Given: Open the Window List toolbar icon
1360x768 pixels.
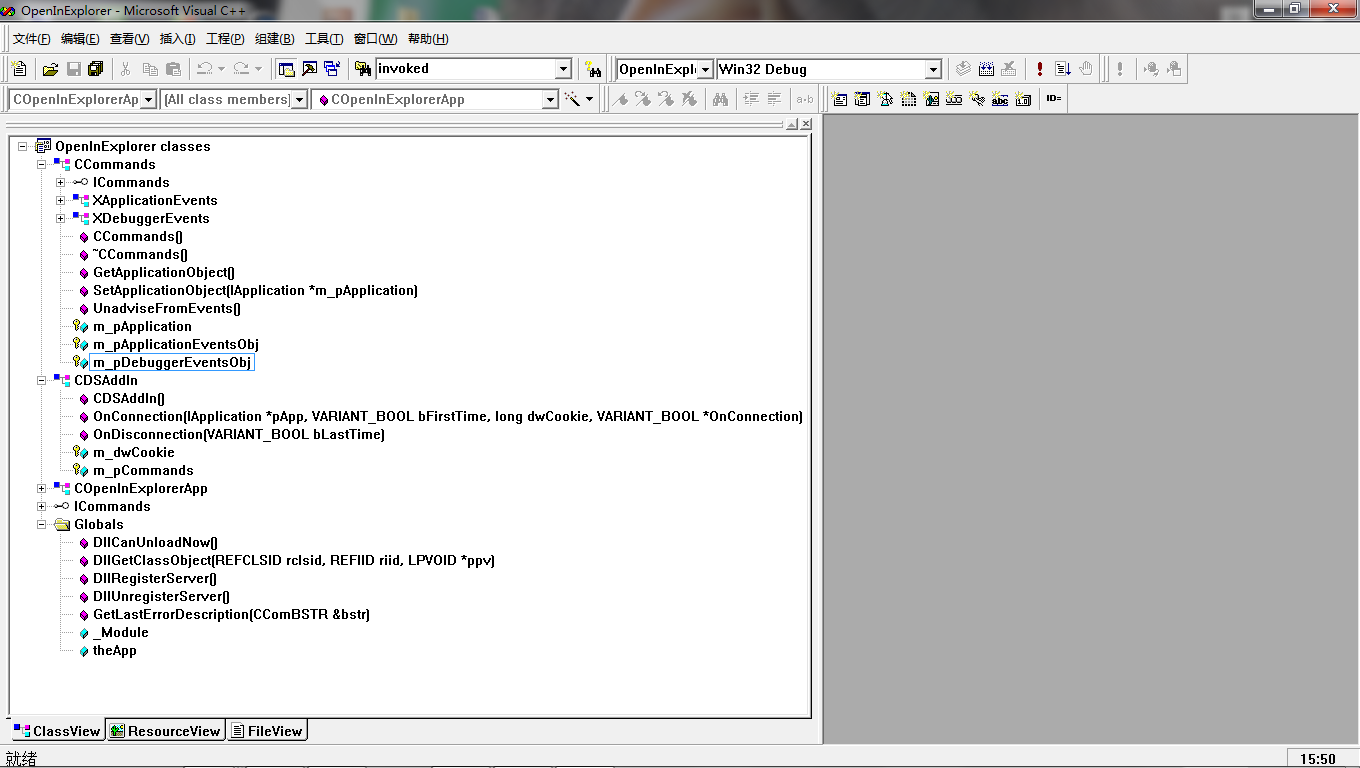Looking at the screenshot, I should 332,69.
